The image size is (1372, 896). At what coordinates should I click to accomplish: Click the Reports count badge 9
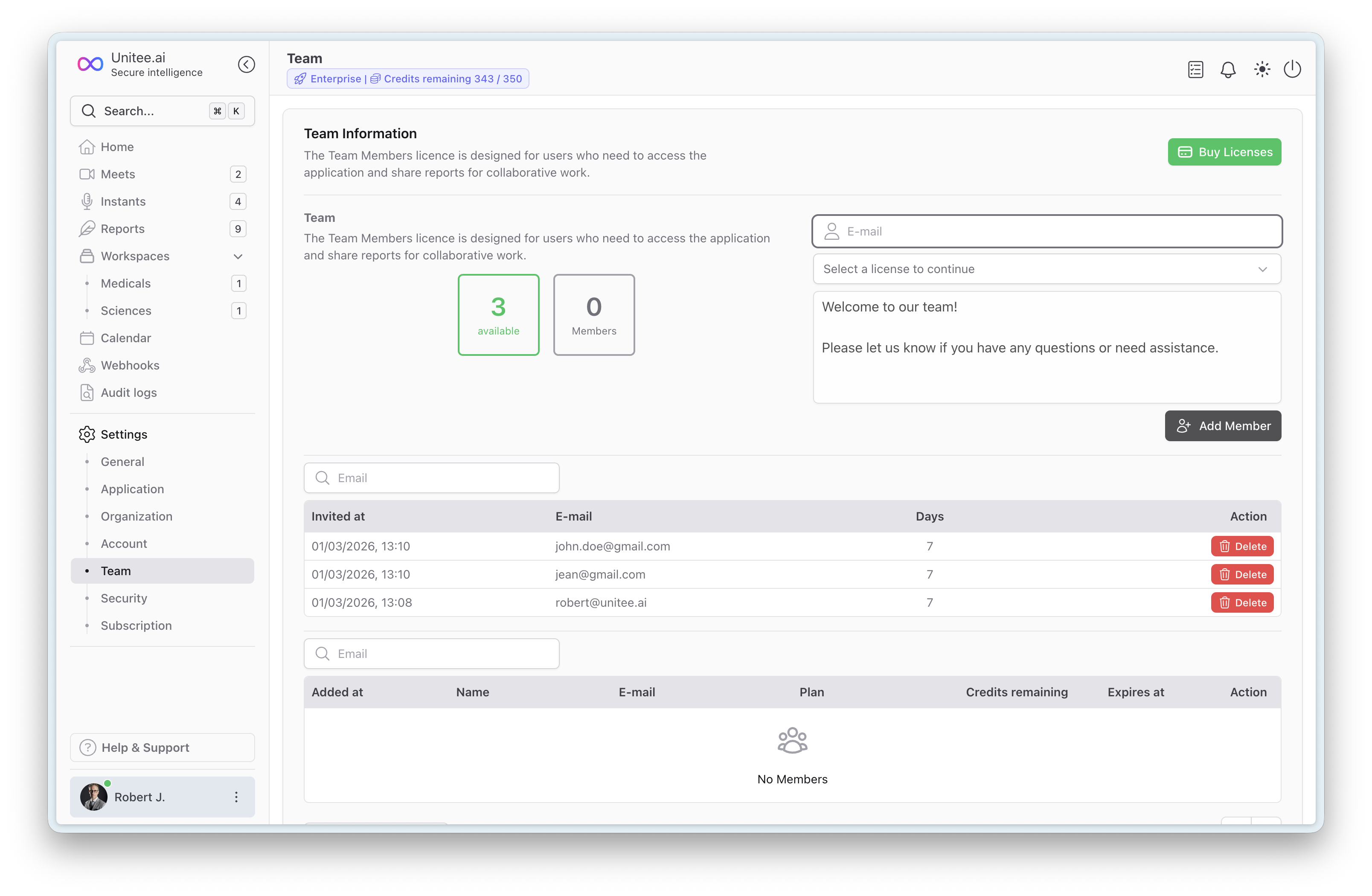238,229
